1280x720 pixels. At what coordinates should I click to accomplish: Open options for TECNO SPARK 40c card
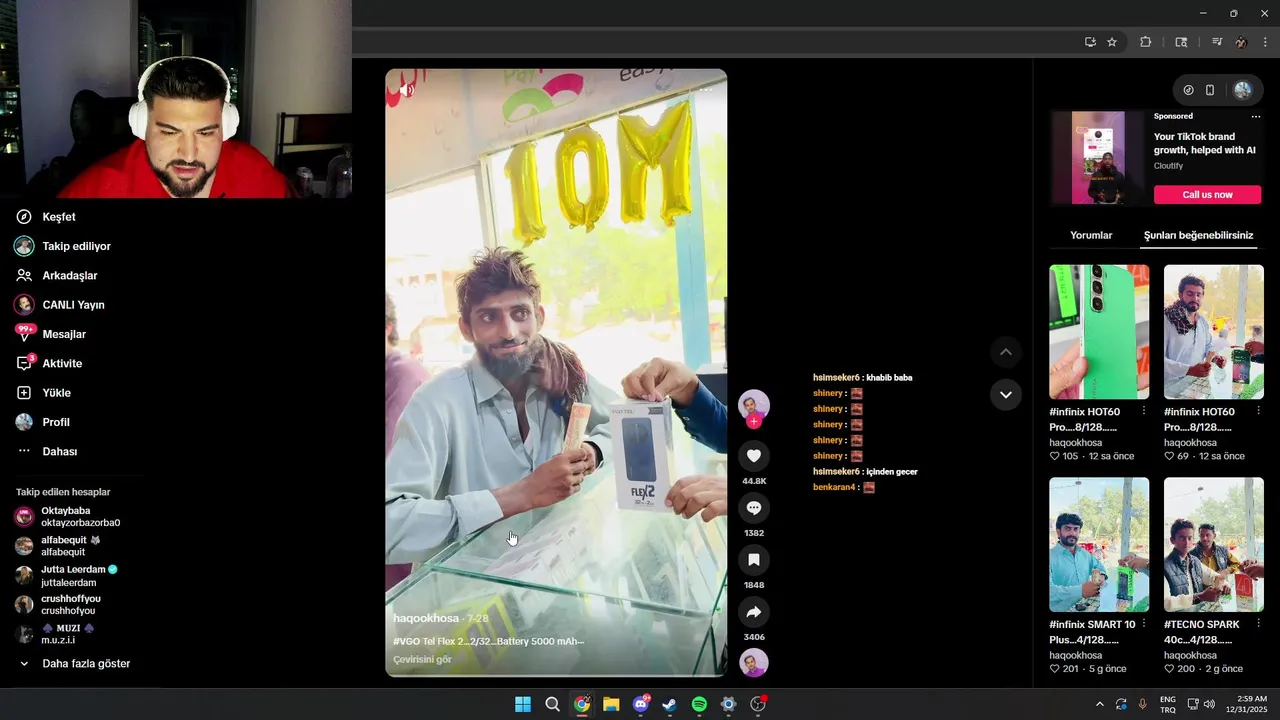coord(1258,624)
